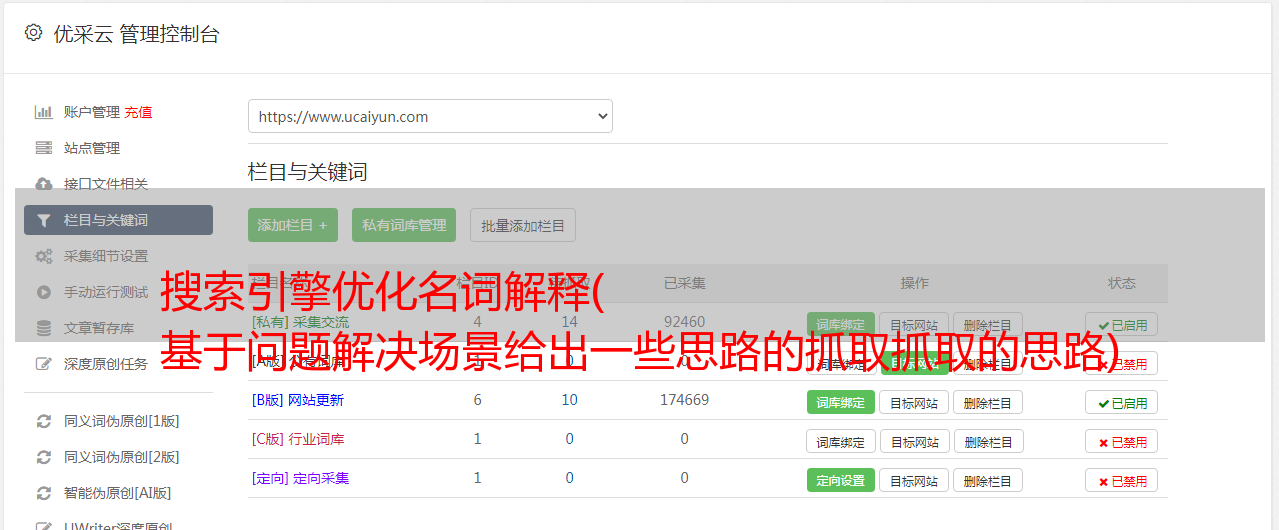Open the https://www.ucaiyun.com site dropdown
This screenshot has width=1279, height=530.
(430, 116)
